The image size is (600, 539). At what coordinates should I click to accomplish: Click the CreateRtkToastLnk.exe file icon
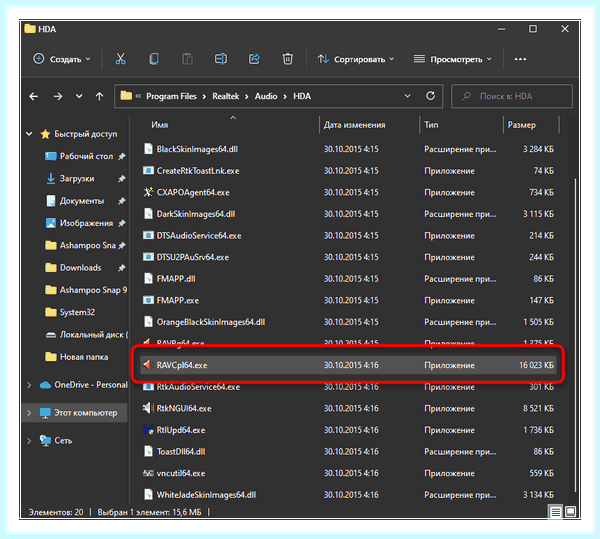[148, 170]
